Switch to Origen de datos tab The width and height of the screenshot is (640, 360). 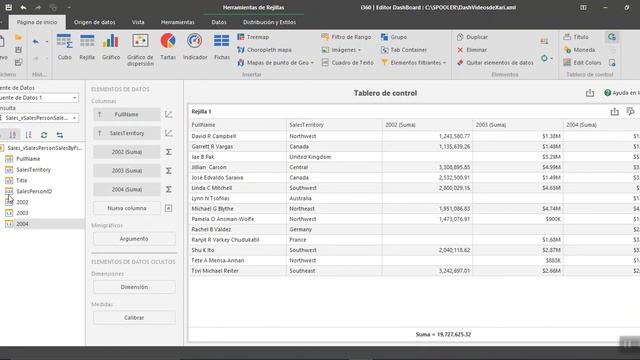[x=94, y=22]
